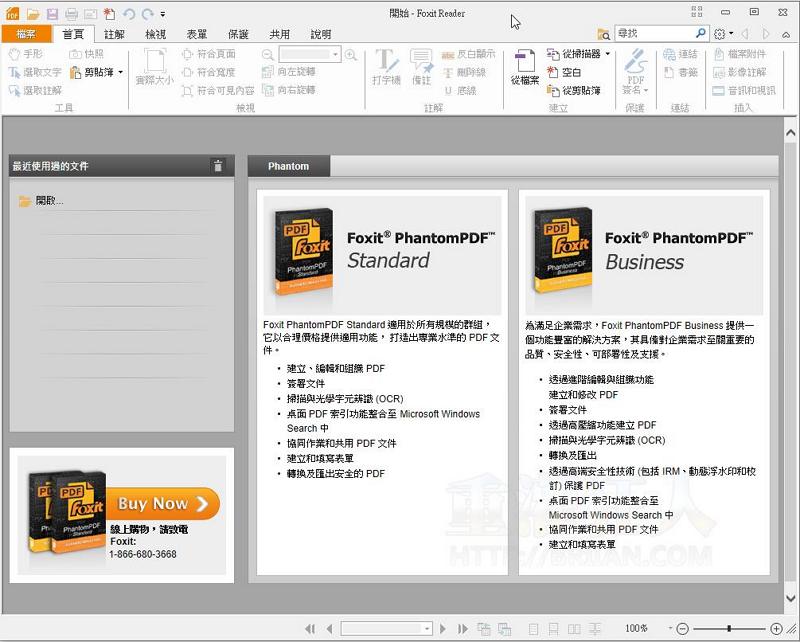The image size is (800, 642).
Task: Click 向左旋轉 rotate left
Action: point(288,72)
